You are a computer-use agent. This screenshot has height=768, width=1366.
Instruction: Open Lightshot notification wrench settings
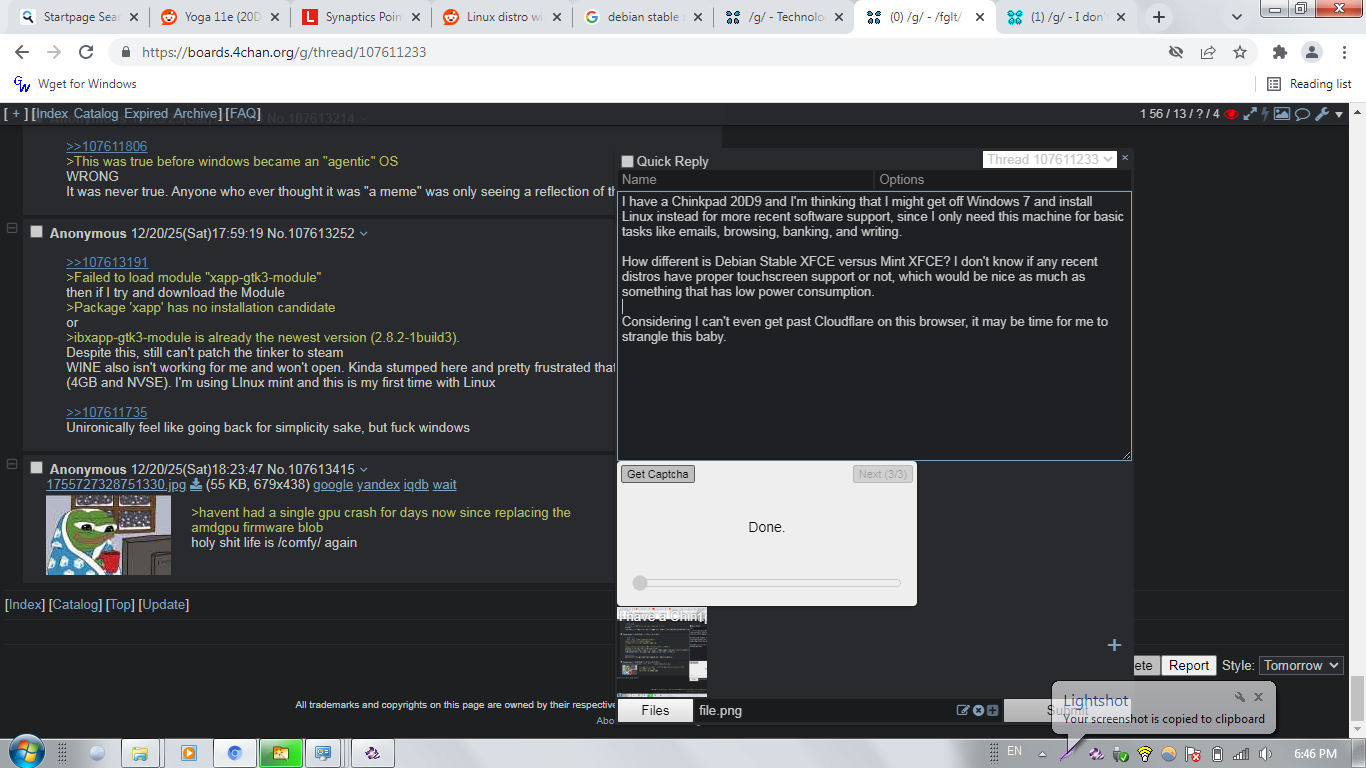1240,697
